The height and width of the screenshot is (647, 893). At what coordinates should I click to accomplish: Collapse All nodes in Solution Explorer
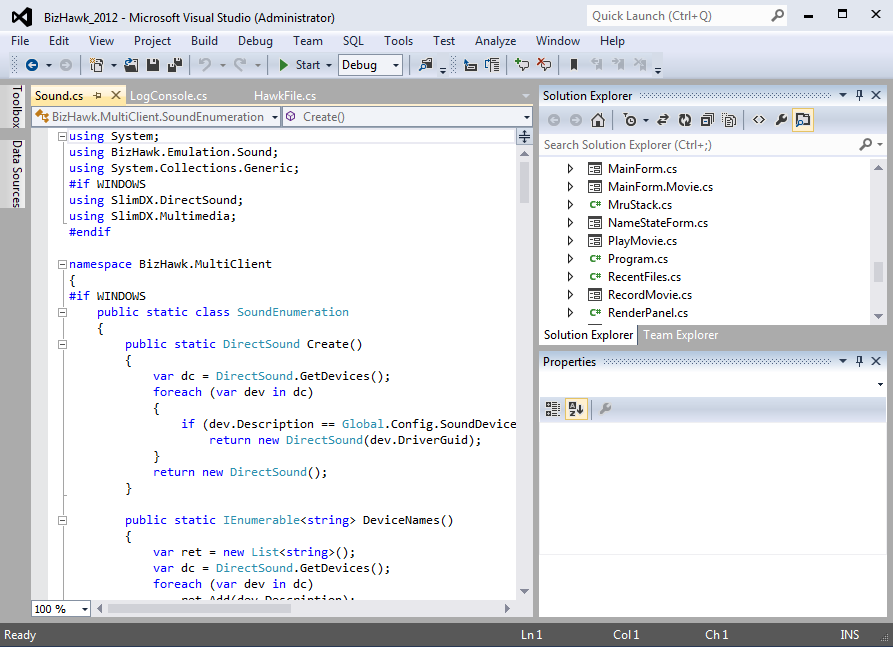[707, 120]
